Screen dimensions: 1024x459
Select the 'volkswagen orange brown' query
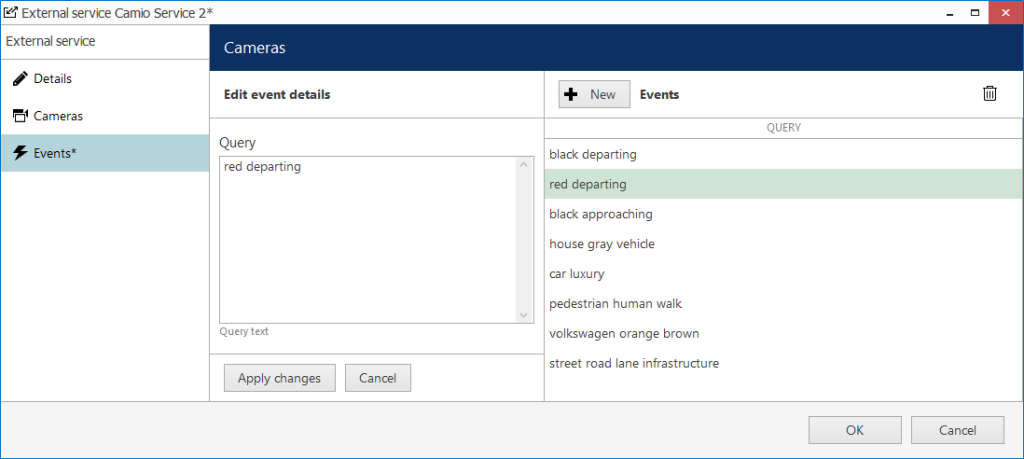pos(784,334)
